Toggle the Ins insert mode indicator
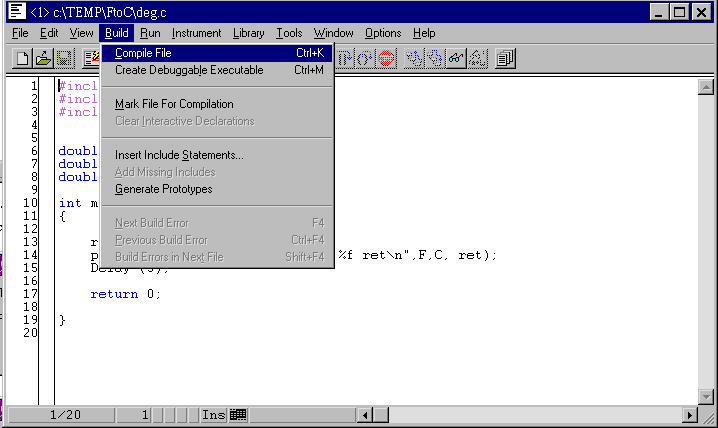 tap(213, 414)
